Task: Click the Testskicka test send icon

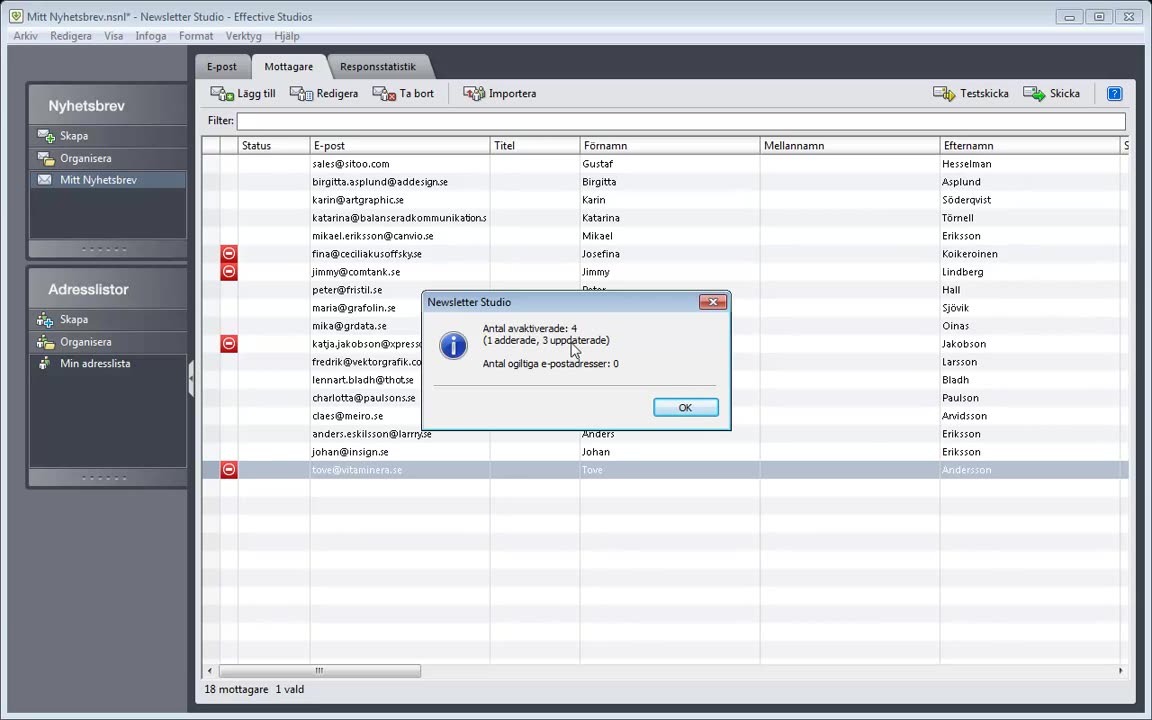Action: click(944, 93)
